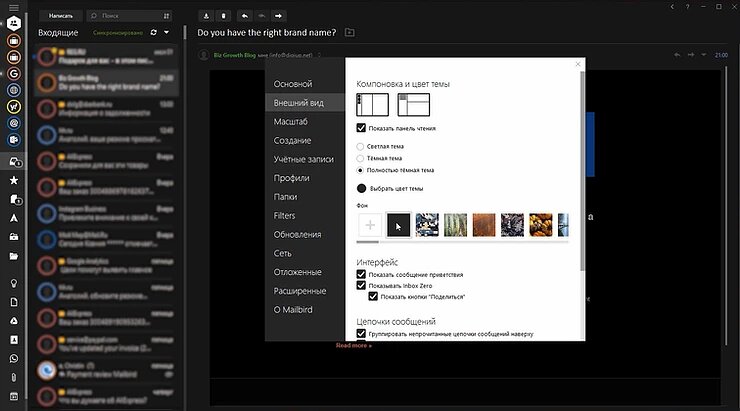Toggle "Показать панель чтения" checkbox
740x411 pixels.
[x=361, y=128]
